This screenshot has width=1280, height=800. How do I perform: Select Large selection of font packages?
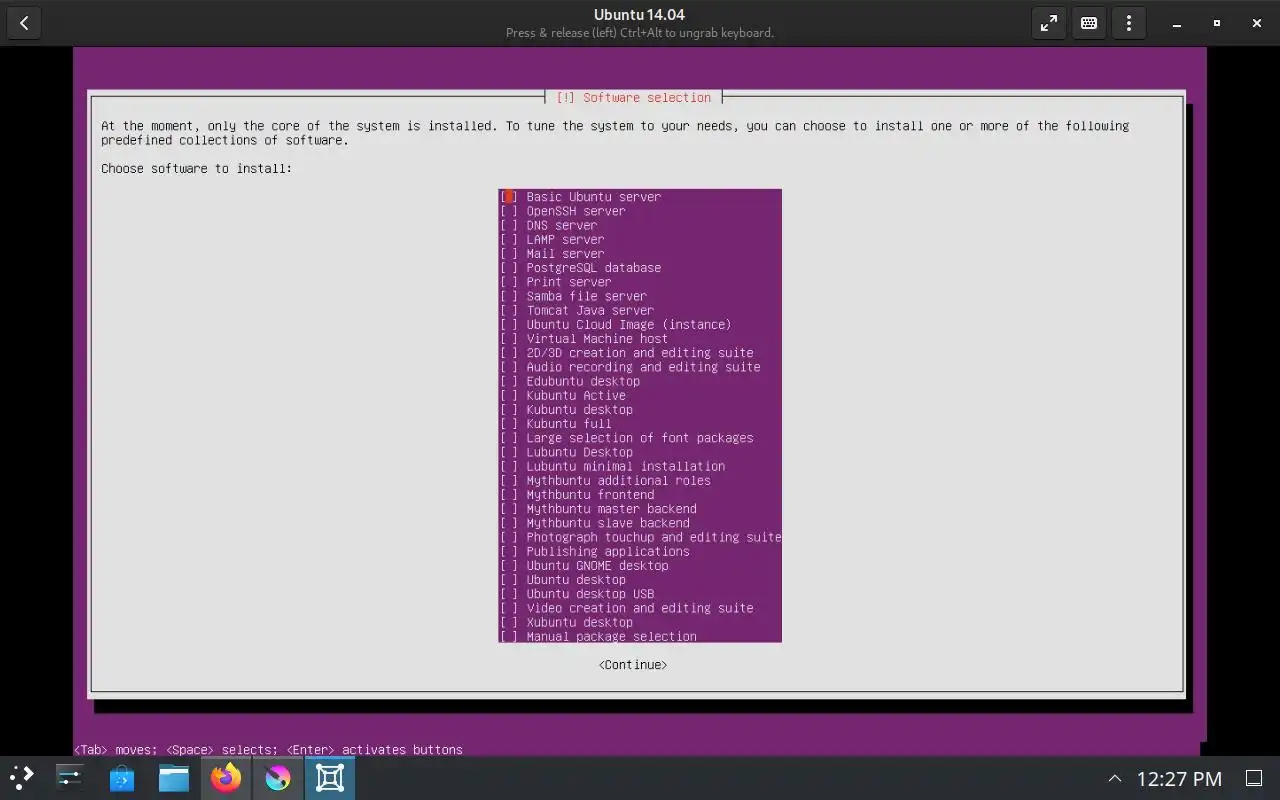tap(640, 438)
